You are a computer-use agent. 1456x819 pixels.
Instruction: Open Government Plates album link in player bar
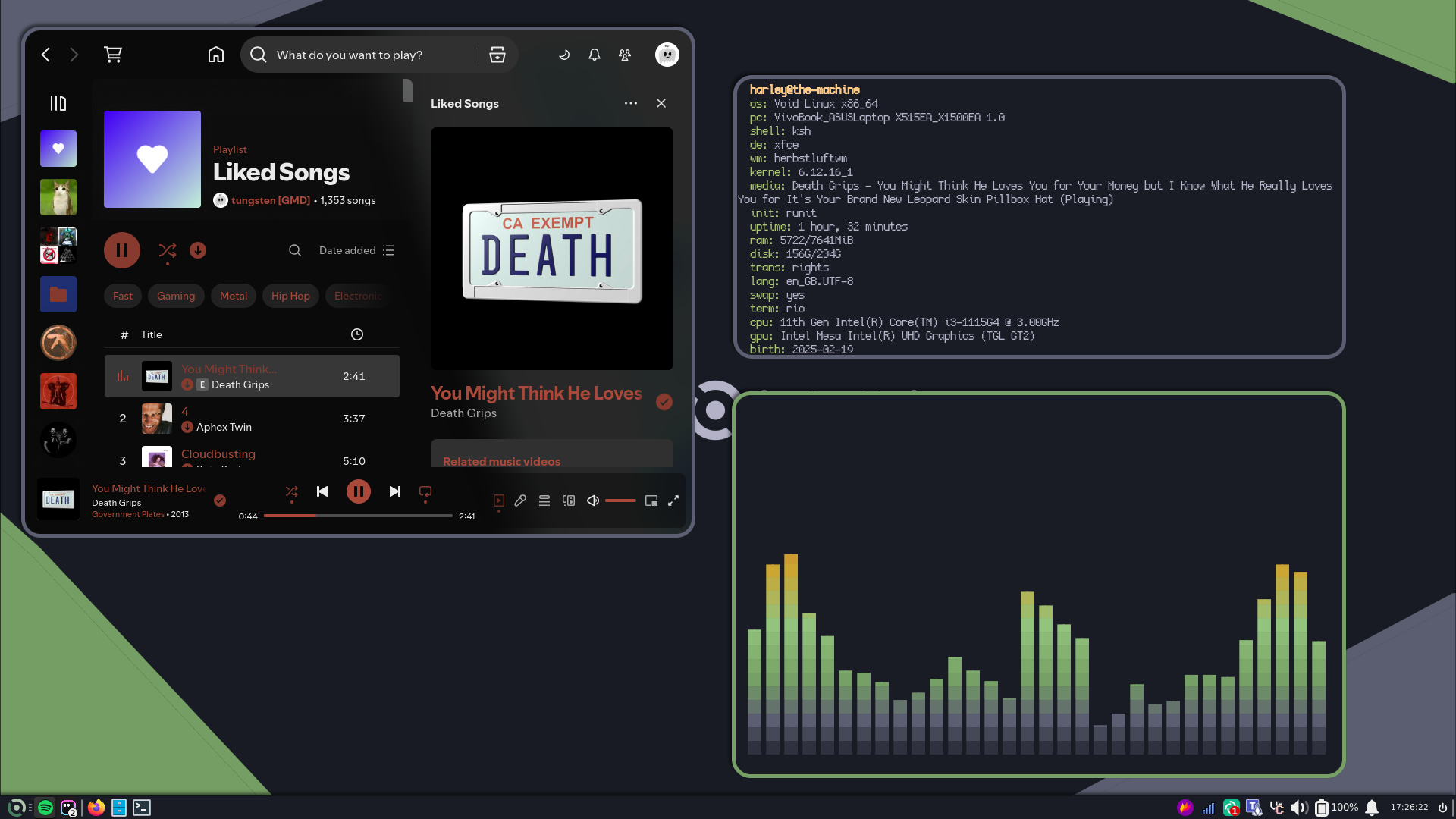128,514
